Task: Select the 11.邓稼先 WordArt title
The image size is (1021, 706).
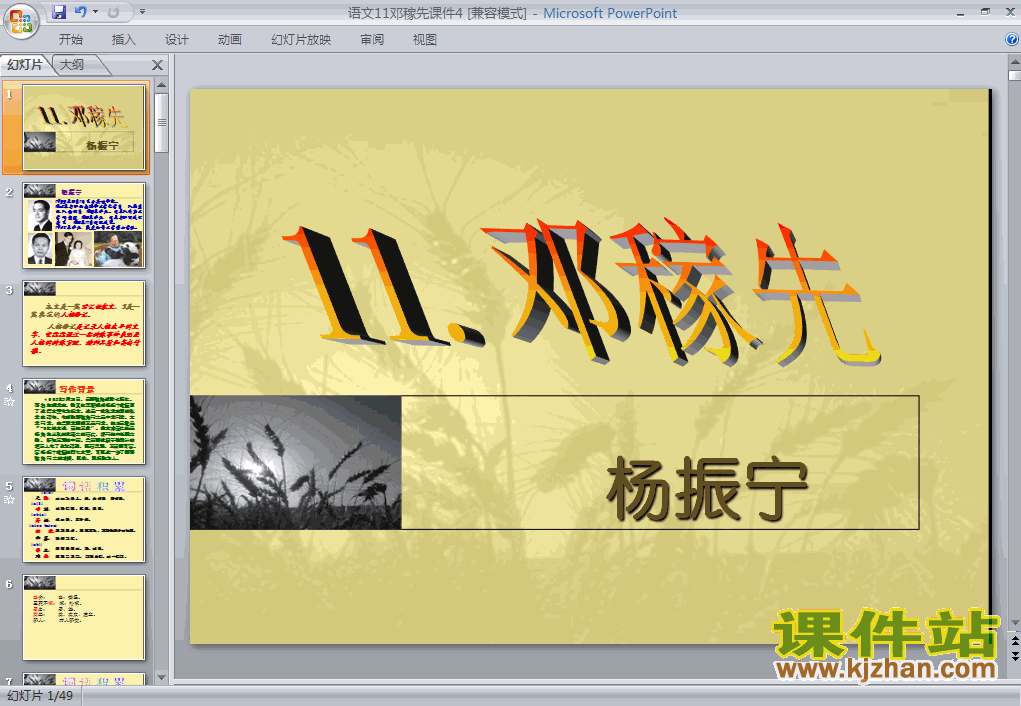Action: pyautogui.click(x=581, y=293)
